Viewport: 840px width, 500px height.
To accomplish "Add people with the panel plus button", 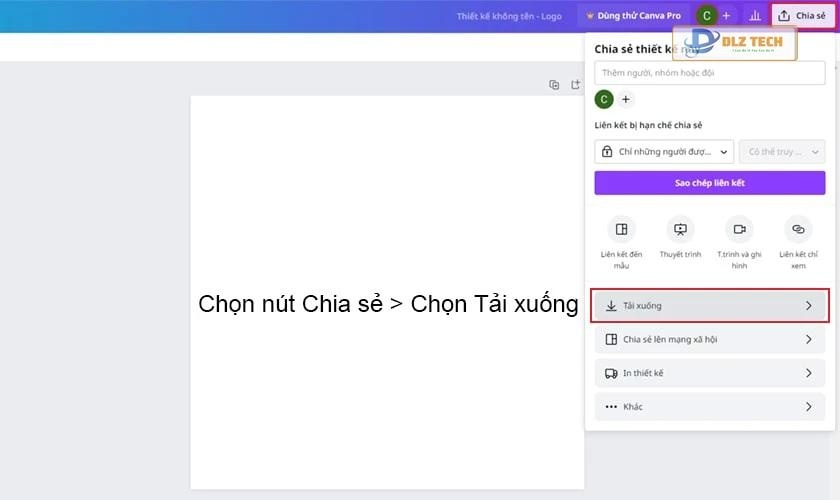I will point(626,99).
